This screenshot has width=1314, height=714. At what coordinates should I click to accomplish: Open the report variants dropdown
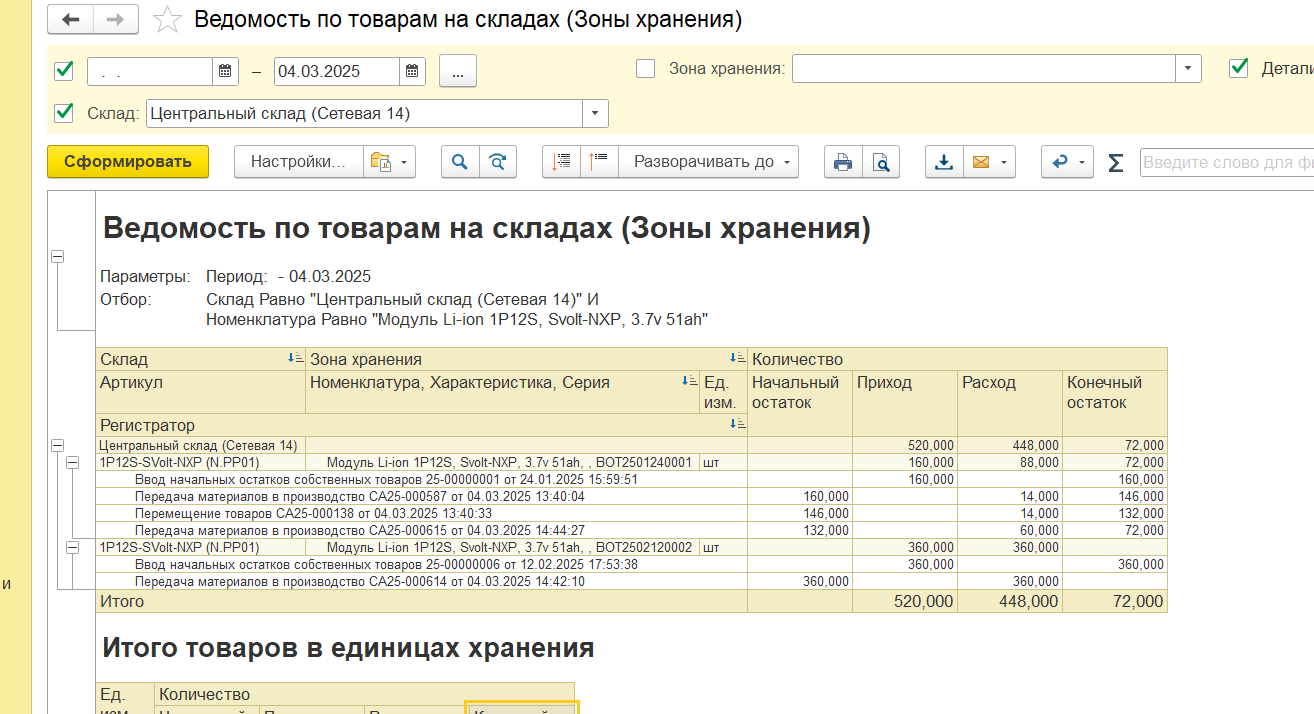[389, 162]
